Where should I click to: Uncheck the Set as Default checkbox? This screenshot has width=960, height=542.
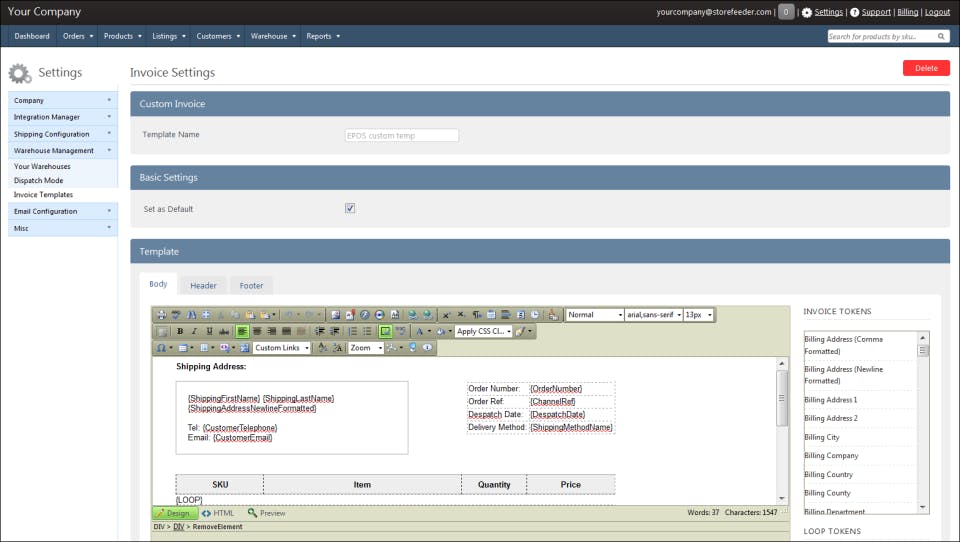click(x=350, y=208)
